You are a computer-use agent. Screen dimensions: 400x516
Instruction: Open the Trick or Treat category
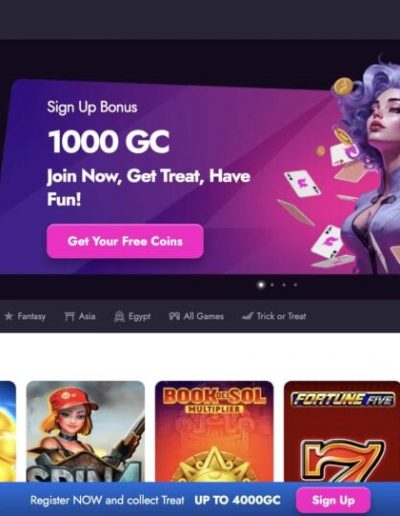274,316
